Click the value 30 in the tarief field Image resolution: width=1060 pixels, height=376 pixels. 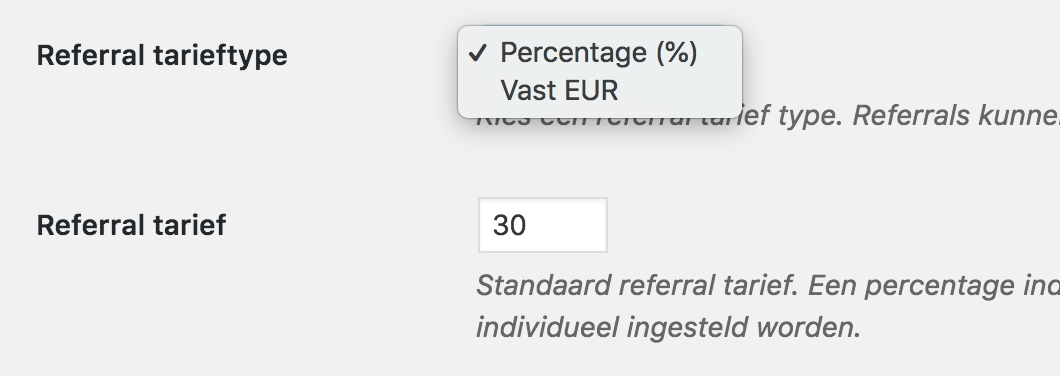coord(510,225)
